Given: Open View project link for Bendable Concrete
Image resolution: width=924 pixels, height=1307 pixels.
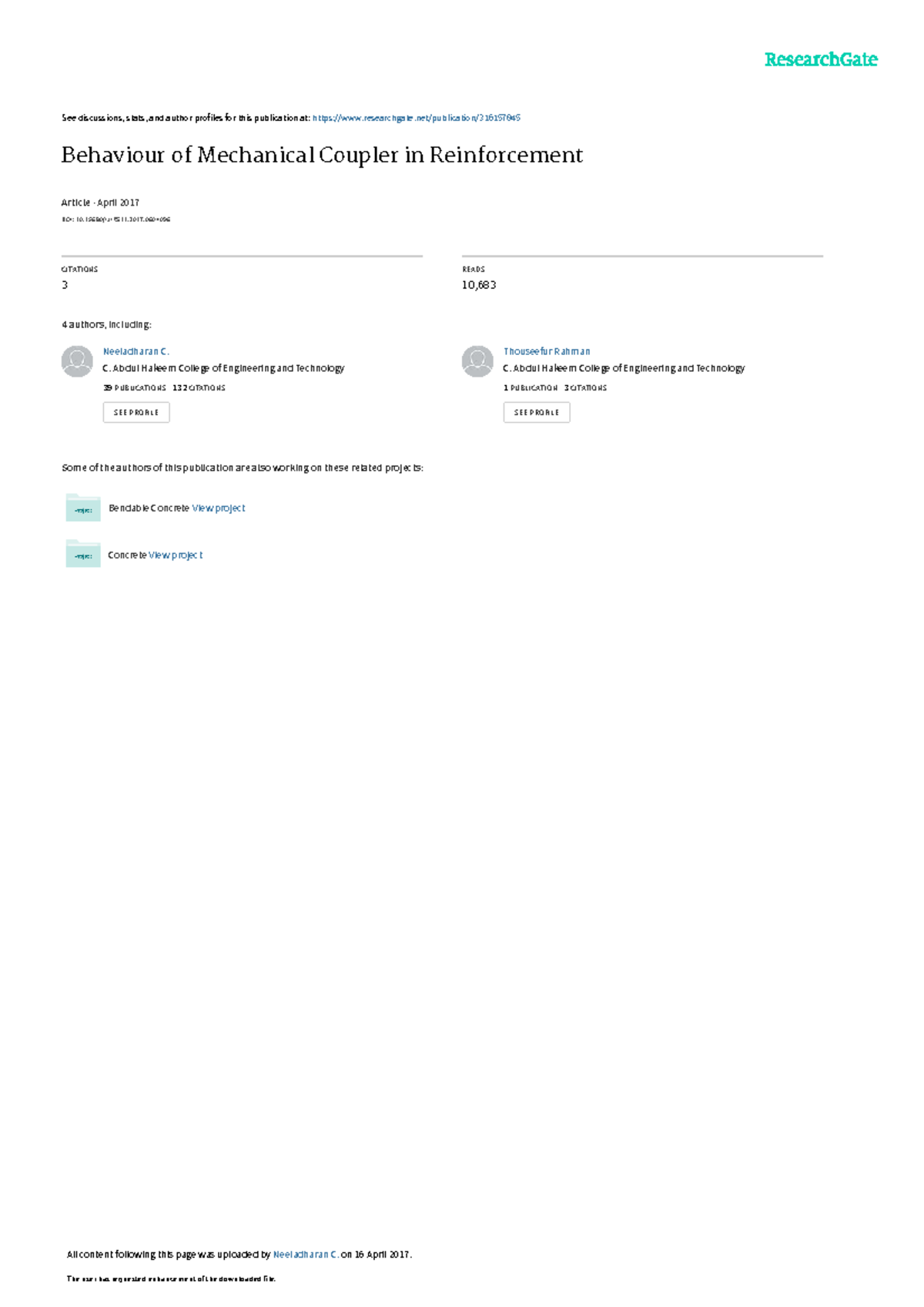Looking at the screenshot, I should [219, 508].
